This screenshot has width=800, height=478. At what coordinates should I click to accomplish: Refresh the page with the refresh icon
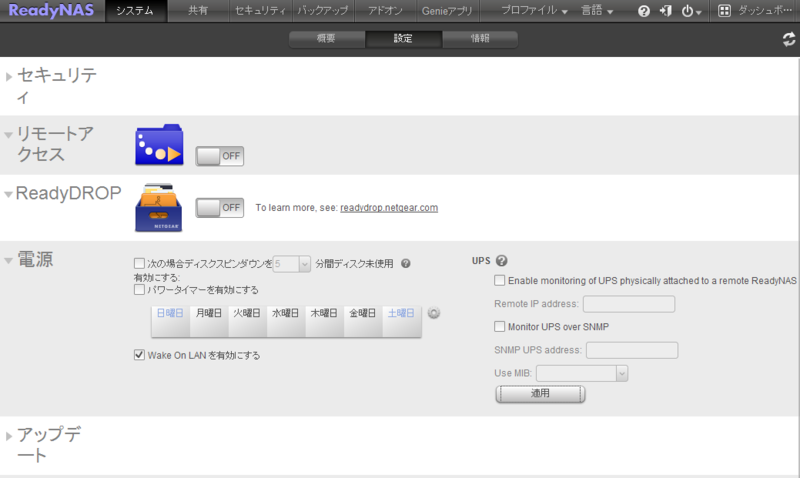point(789,39)
